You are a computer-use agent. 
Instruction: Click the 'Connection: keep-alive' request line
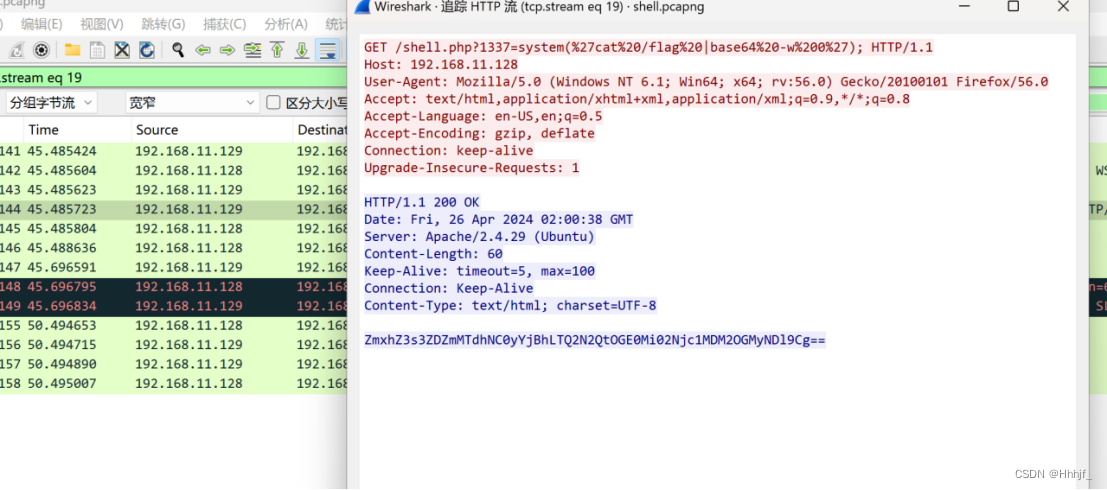click(x=449, y=151)
